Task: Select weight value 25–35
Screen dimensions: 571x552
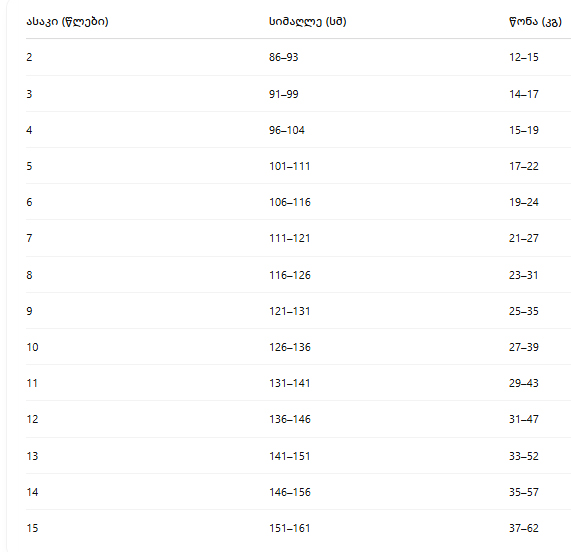Action: [523, 311]
